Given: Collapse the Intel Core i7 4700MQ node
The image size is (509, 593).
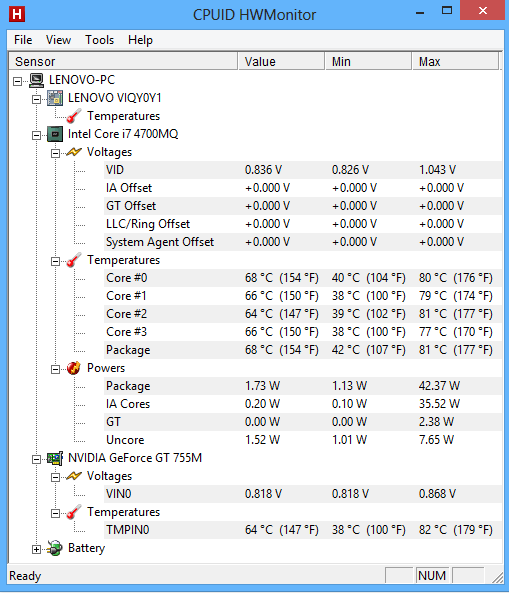Looking at the screenshot, I should [36, 135].
